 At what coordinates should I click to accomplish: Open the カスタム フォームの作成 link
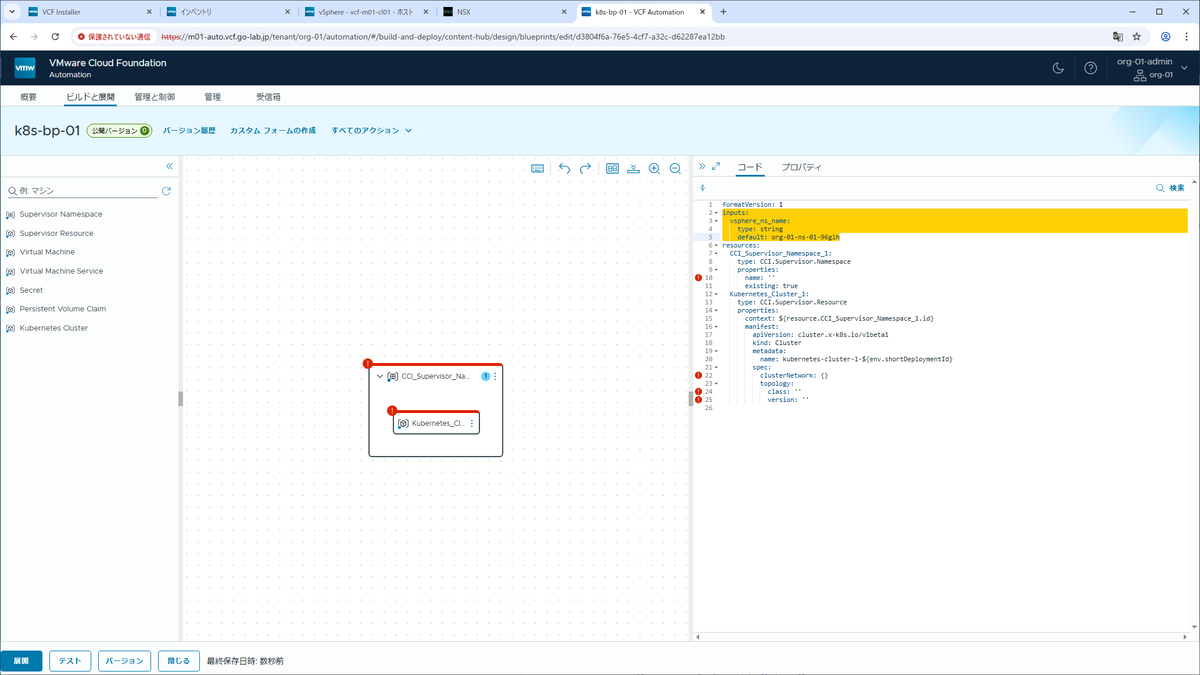(x=273, y=131)
